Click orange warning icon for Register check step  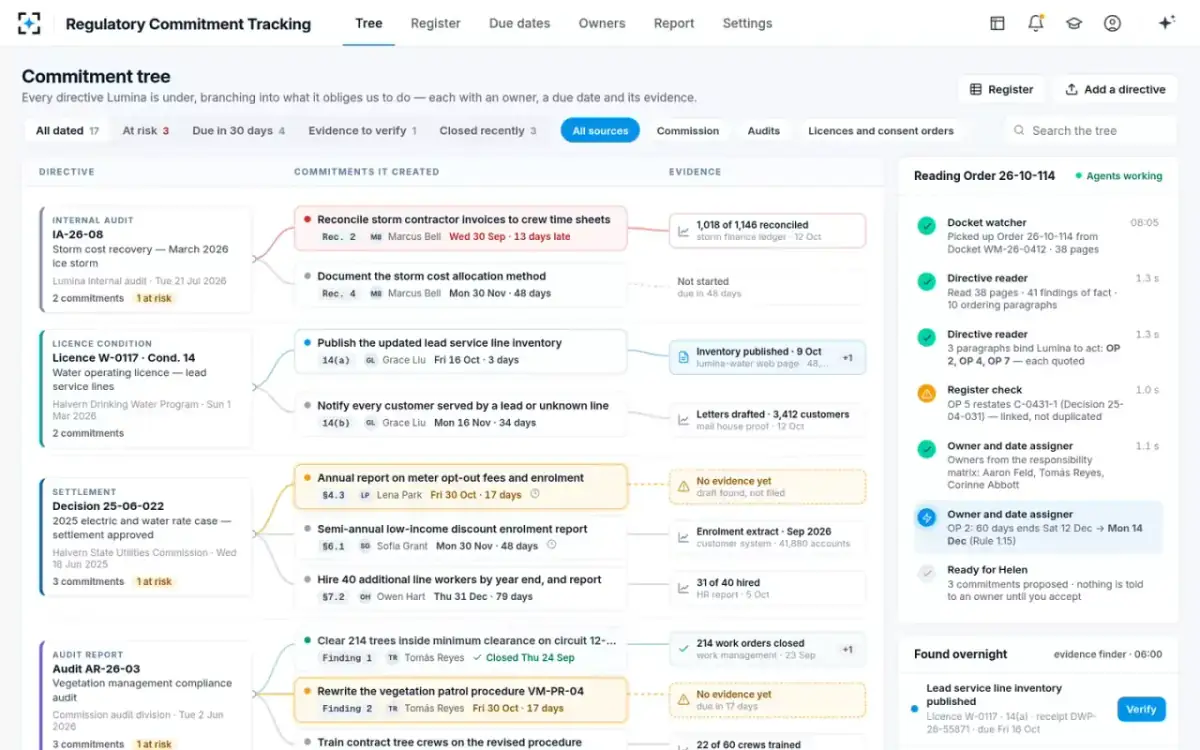pyautogui.click(x=926, y=393)
